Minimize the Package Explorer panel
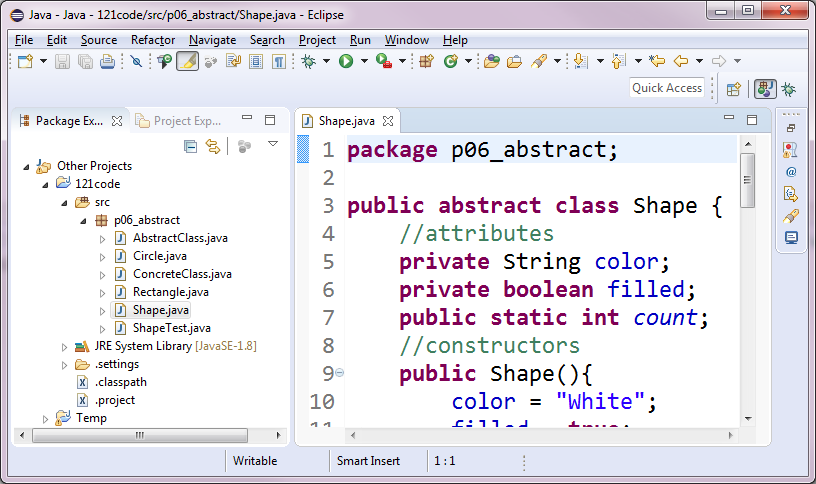The height and width of the screenshot is (484, 816). (247, 118)
